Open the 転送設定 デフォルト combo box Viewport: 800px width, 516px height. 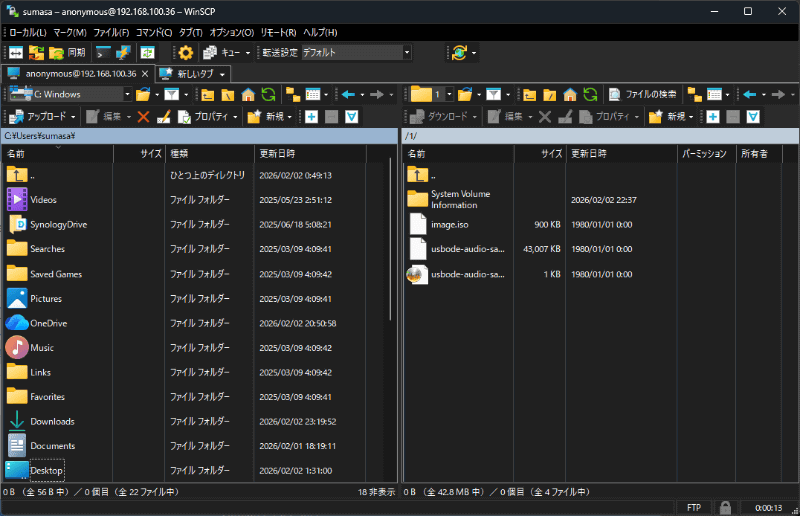tap(356, 53)
